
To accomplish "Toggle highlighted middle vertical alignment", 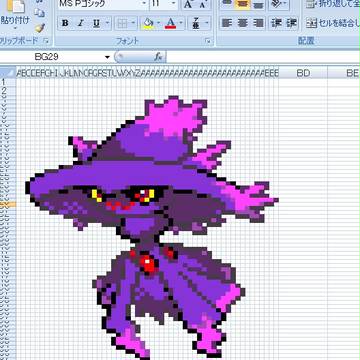I will (242, 4).
